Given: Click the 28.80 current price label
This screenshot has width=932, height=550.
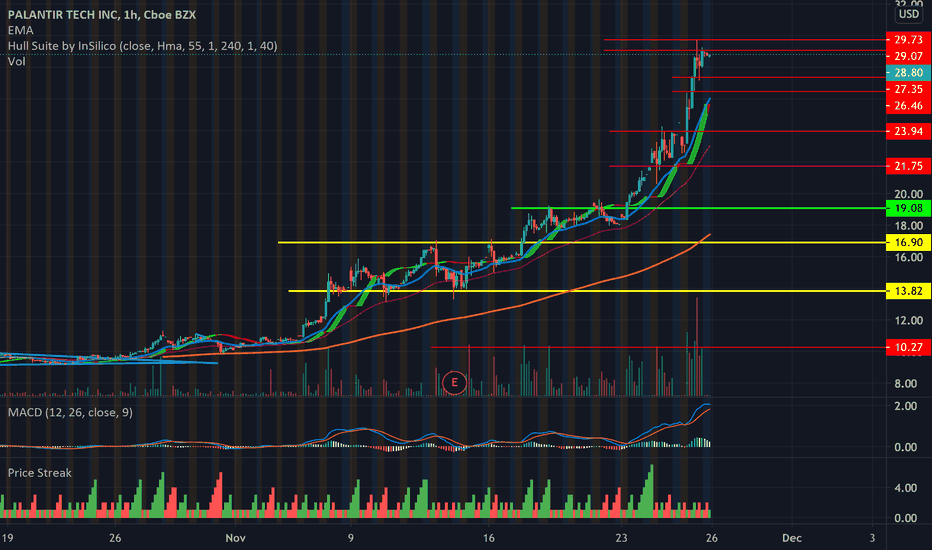Looking at the screenshot, I should (x=908, y=73).
